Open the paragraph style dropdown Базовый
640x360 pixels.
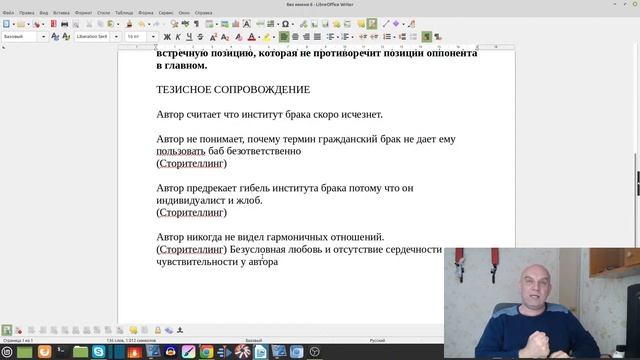(x=43, y=37)
